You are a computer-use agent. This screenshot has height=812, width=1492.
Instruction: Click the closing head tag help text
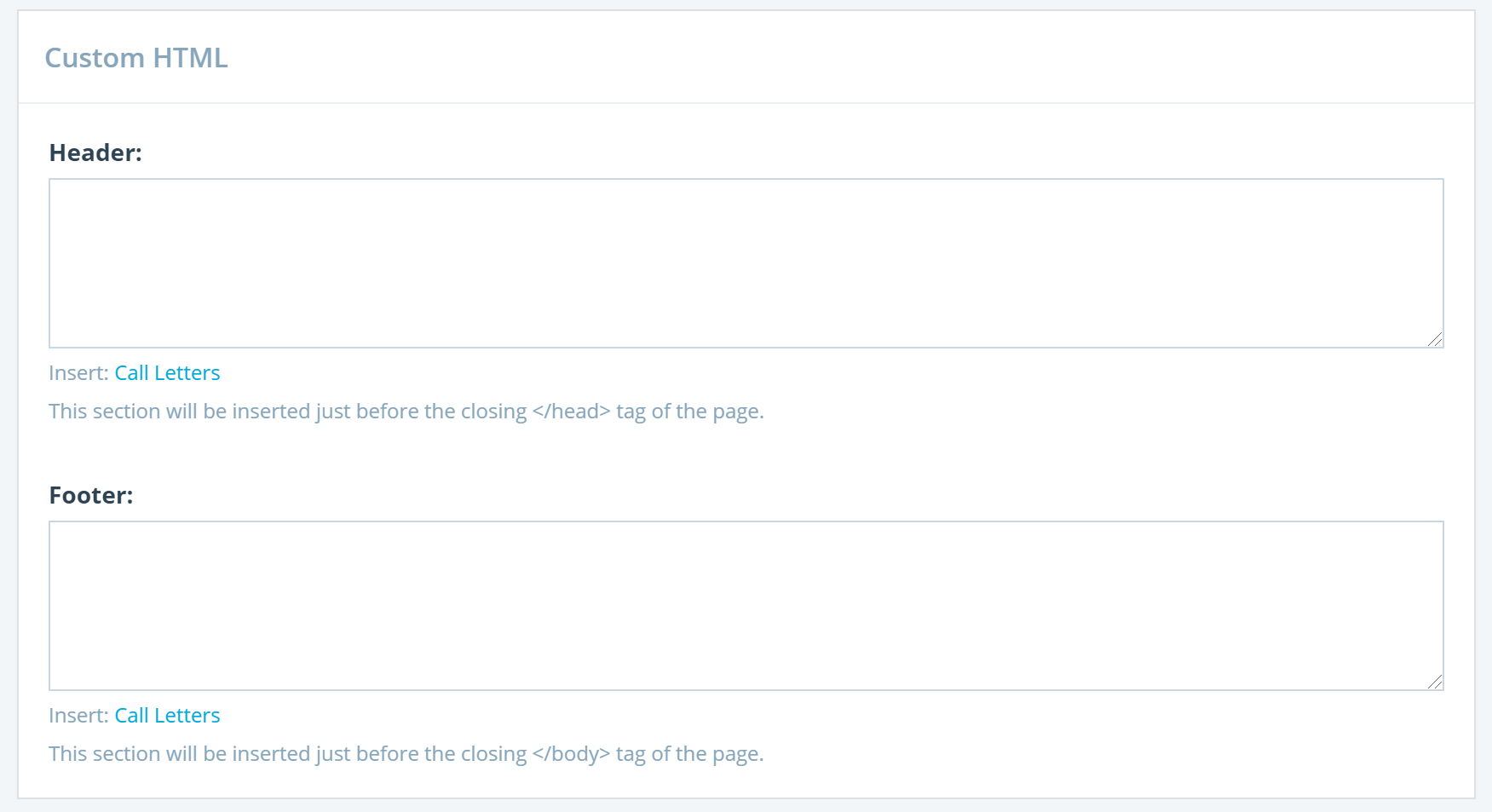click(406, 412)
